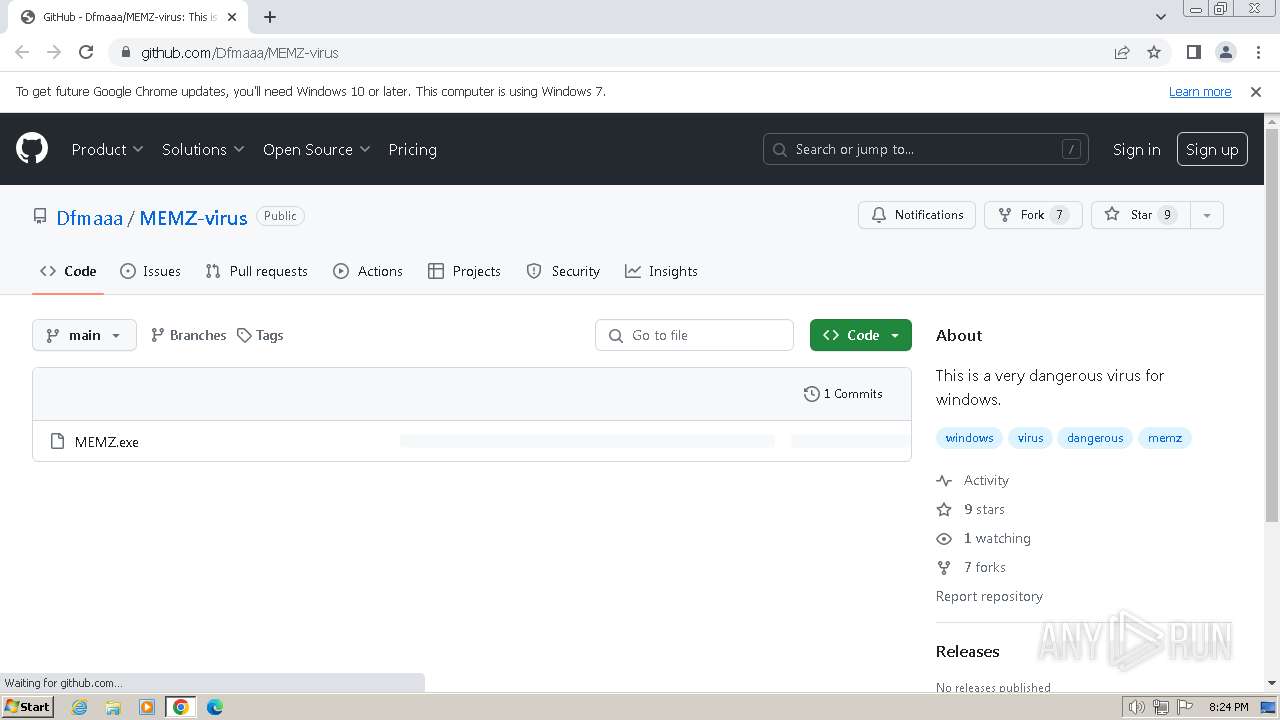Bookmark this page with the star icon

click(x=1154, y=52)
